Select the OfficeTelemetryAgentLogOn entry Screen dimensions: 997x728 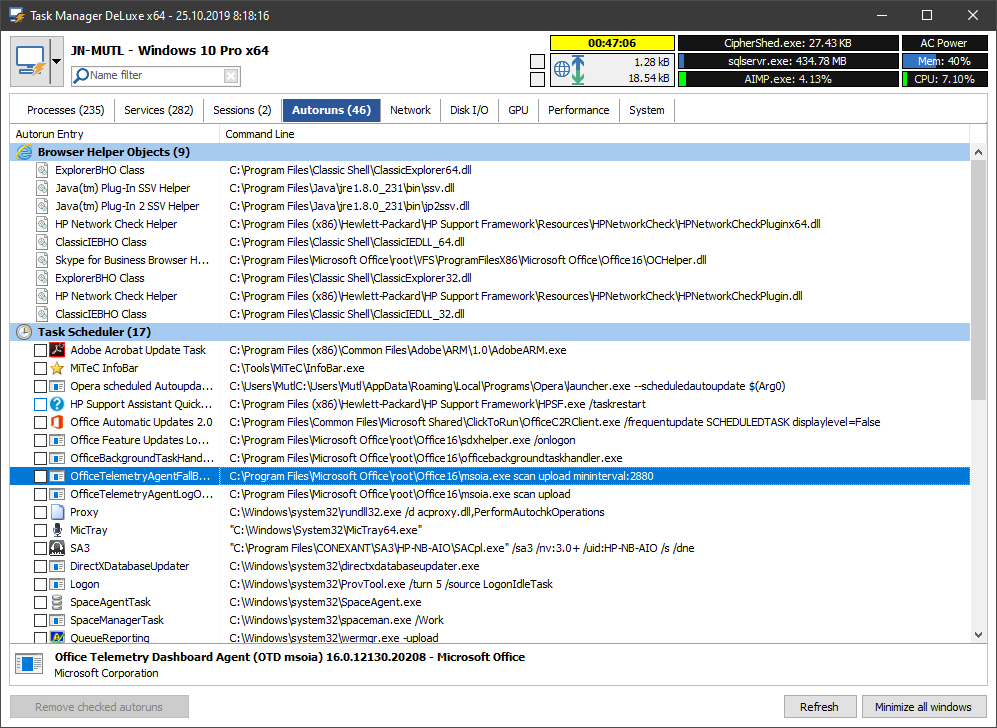tap(490, 494)
